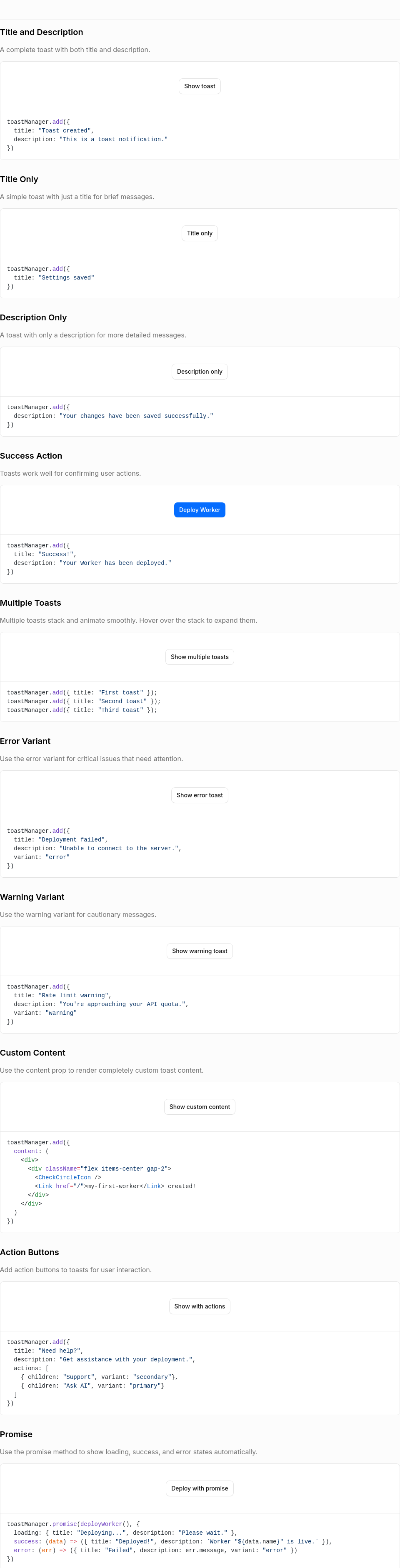This screenshot has width=400, height=1568.
Task: Click the "Rate limit warning" code line
Action: coord(63,995)
